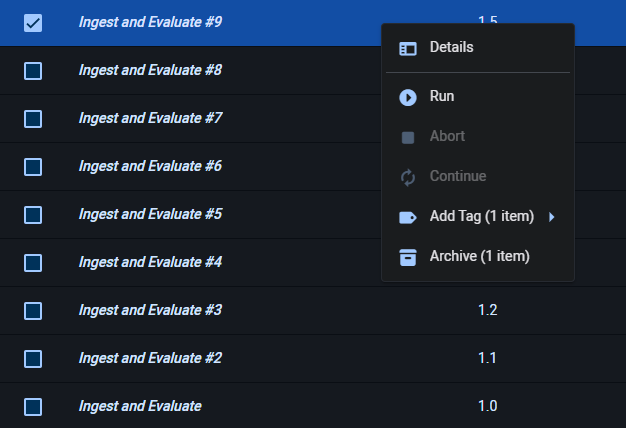
Task: Click the original Ingest and Evaluate name
Action: 140,406
